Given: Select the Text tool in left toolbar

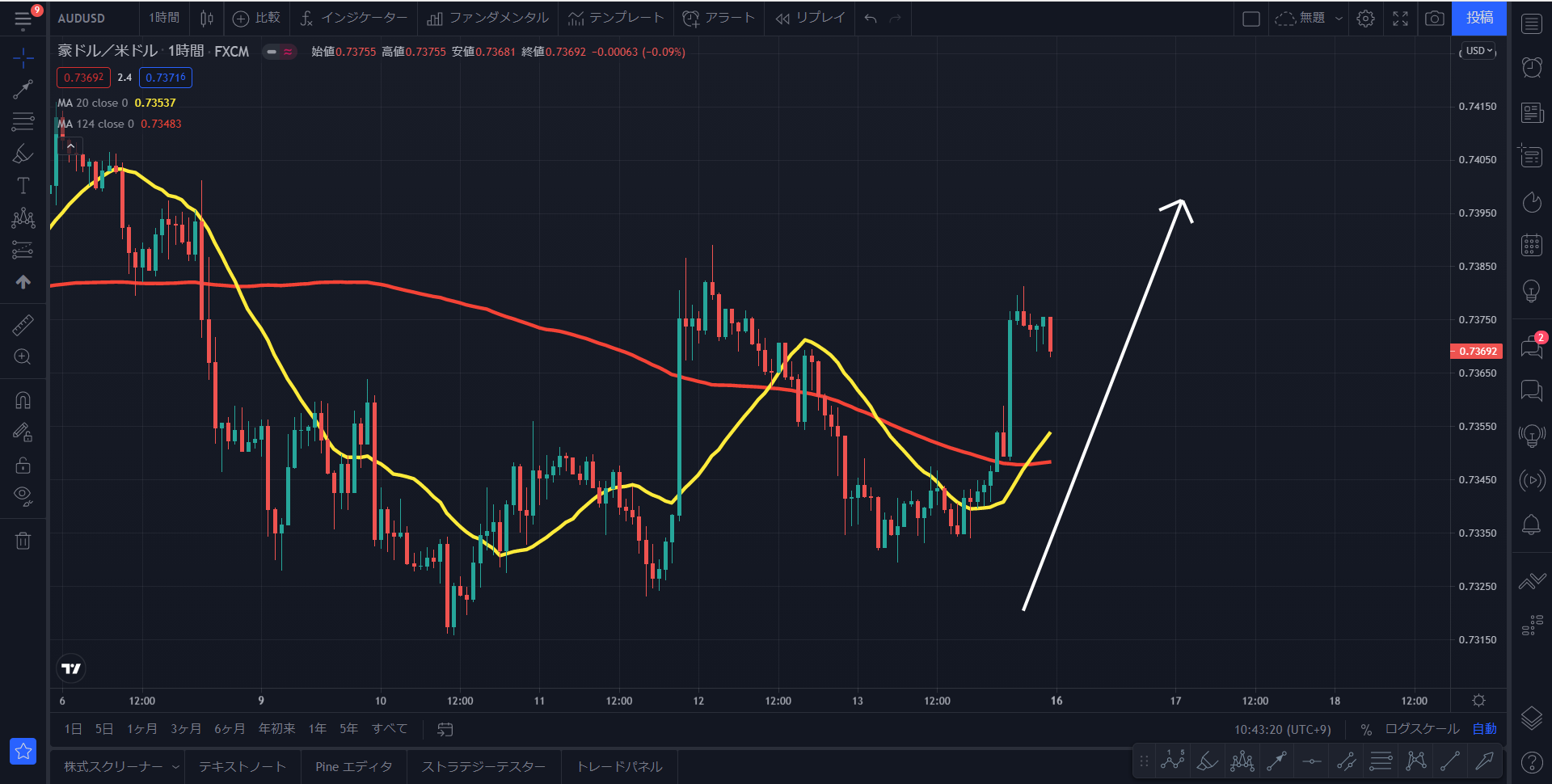Looking at the screenshot, I should pyautogui.click(x=23, y=186).
